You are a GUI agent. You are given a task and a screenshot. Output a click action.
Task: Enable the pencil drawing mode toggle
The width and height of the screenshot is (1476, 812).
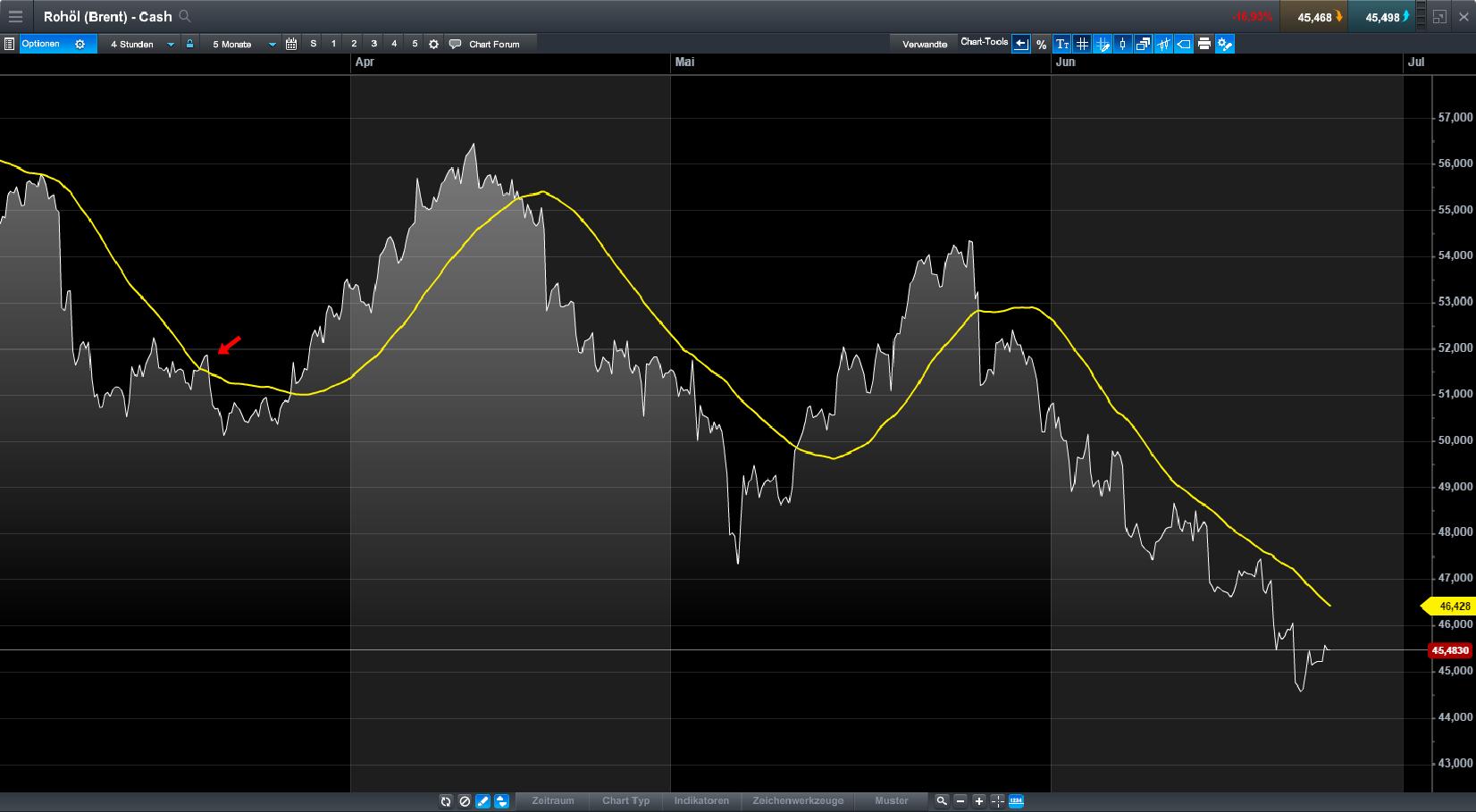click(482, 800)
